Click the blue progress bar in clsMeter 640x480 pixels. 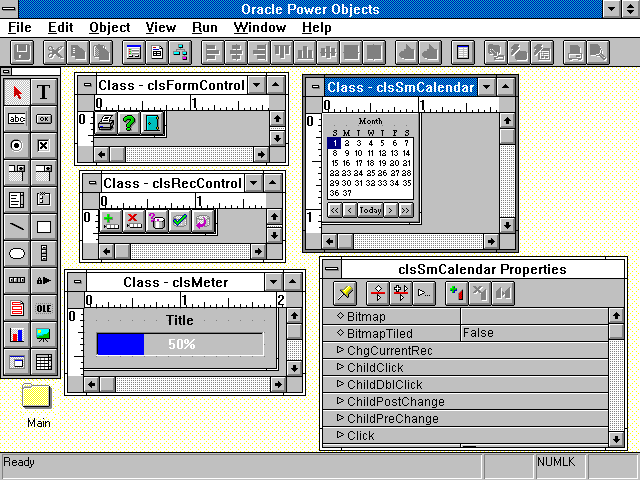[x=120, y=343]
